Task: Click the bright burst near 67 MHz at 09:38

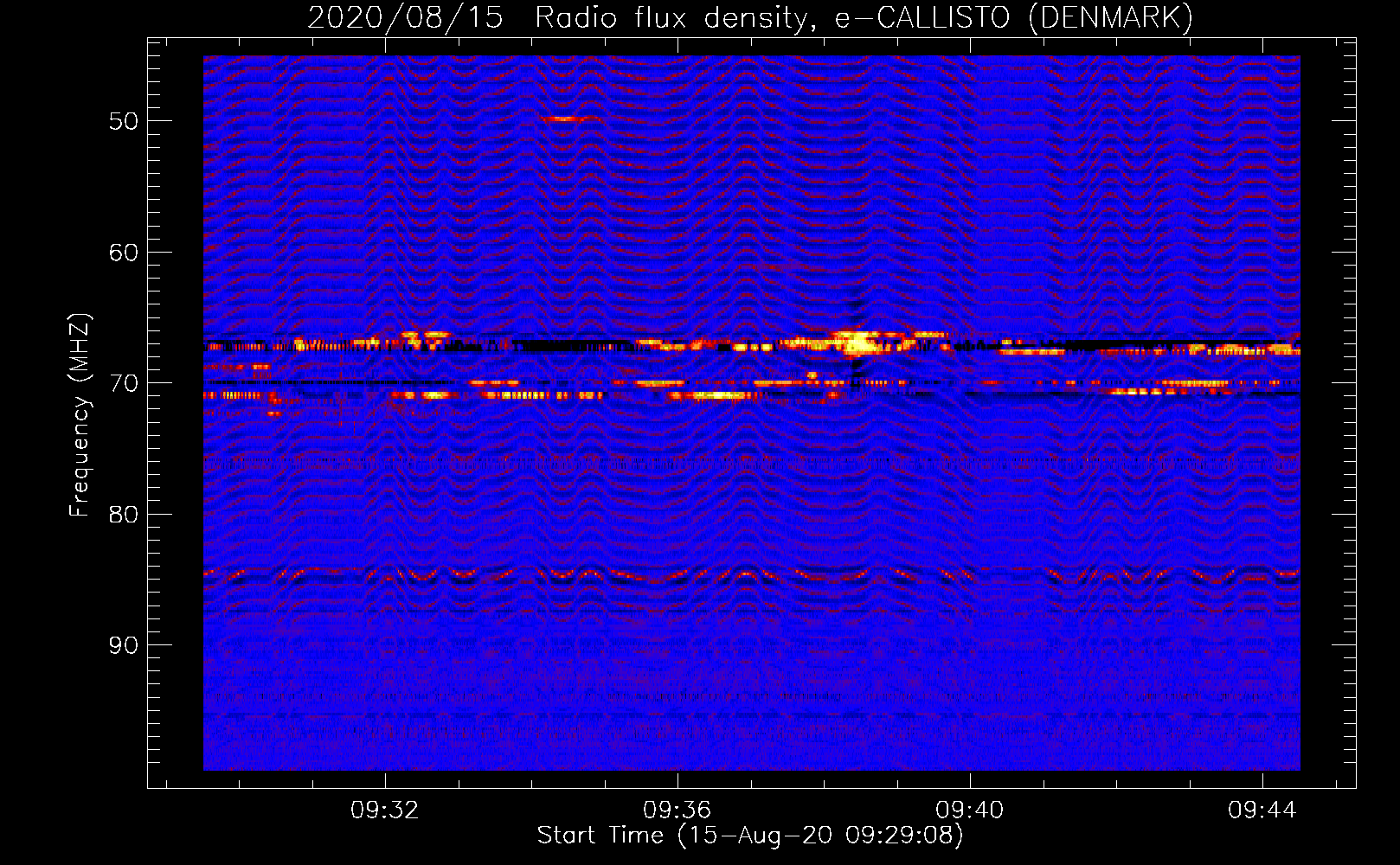Action: pyautogui.click(x=858, y=343)
